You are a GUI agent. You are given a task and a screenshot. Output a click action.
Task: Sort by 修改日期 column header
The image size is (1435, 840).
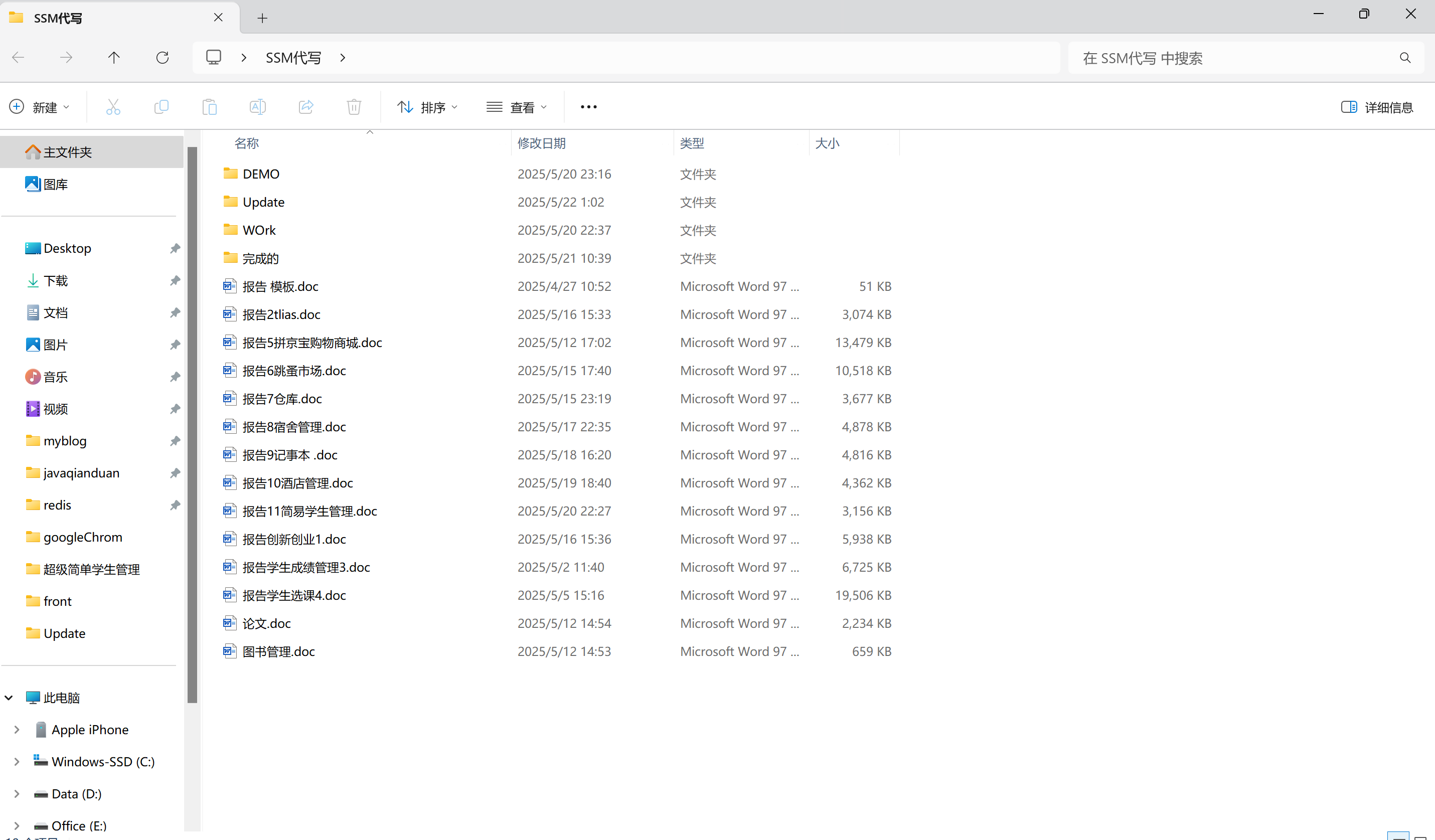tap(542, 143)
